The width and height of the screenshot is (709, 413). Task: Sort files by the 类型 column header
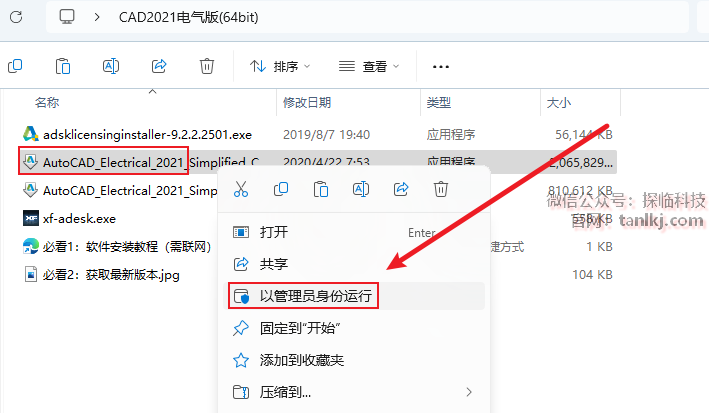click(x=439, y=103)
